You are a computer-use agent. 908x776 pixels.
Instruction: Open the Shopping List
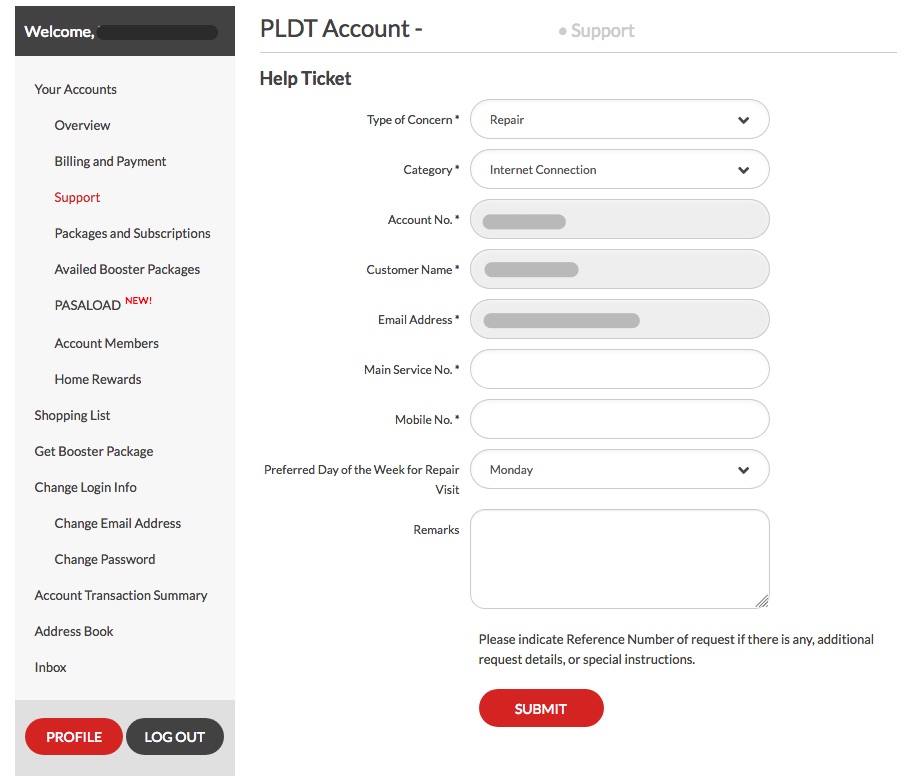[72, 415]
